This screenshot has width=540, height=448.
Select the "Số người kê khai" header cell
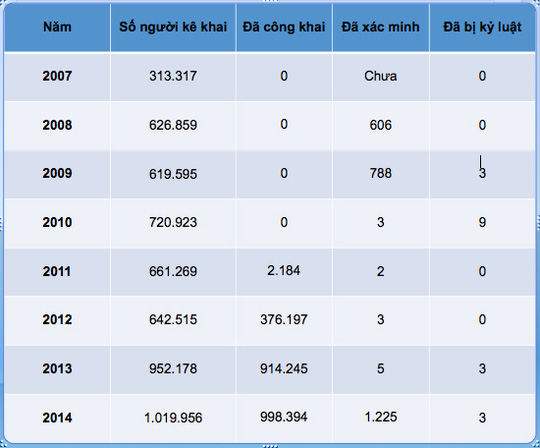tap(173, 27)
